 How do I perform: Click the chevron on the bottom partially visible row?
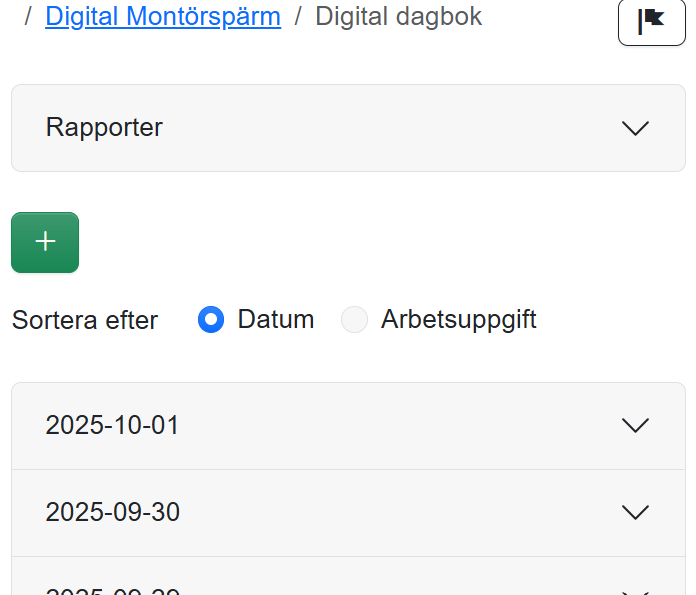click(x=635, y=590)
